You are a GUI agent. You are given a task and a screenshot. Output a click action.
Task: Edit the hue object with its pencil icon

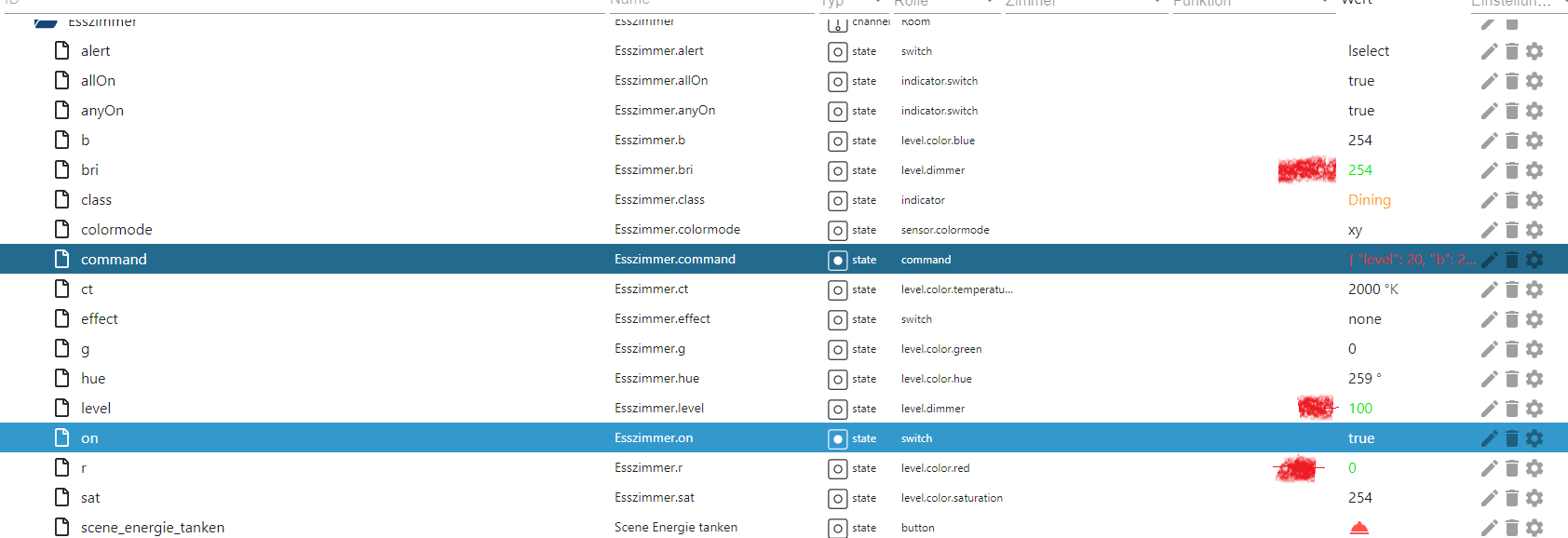point(1489,379)
